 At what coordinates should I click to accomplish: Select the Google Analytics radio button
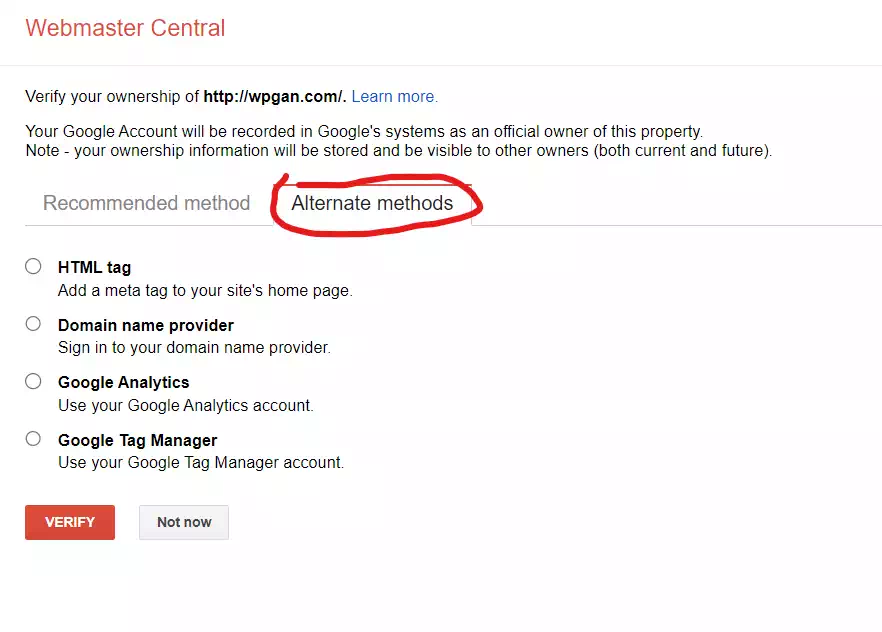[x=33, y=381]
